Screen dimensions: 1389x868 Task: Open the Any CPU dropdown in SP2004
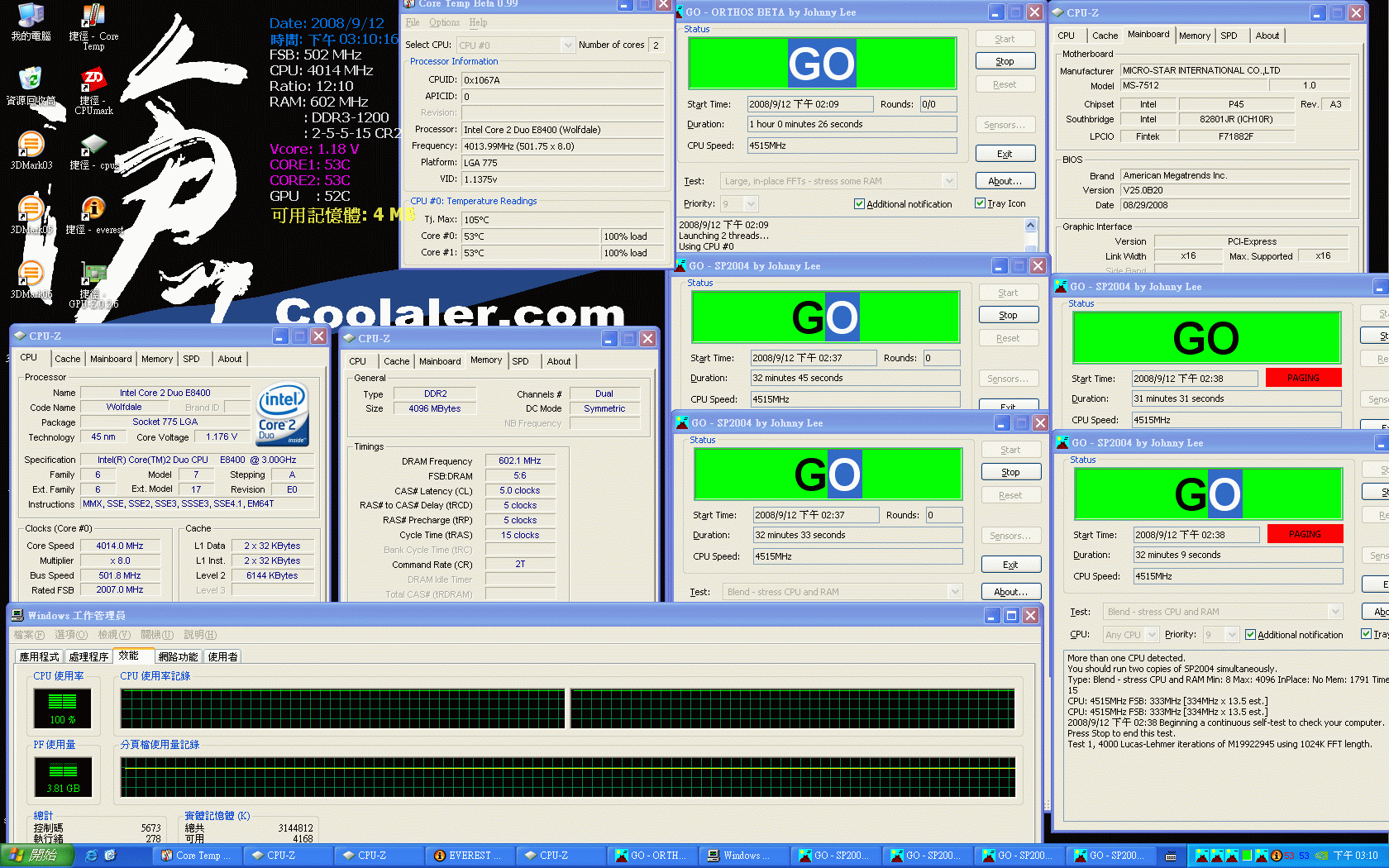click(x=1150, y=635)
